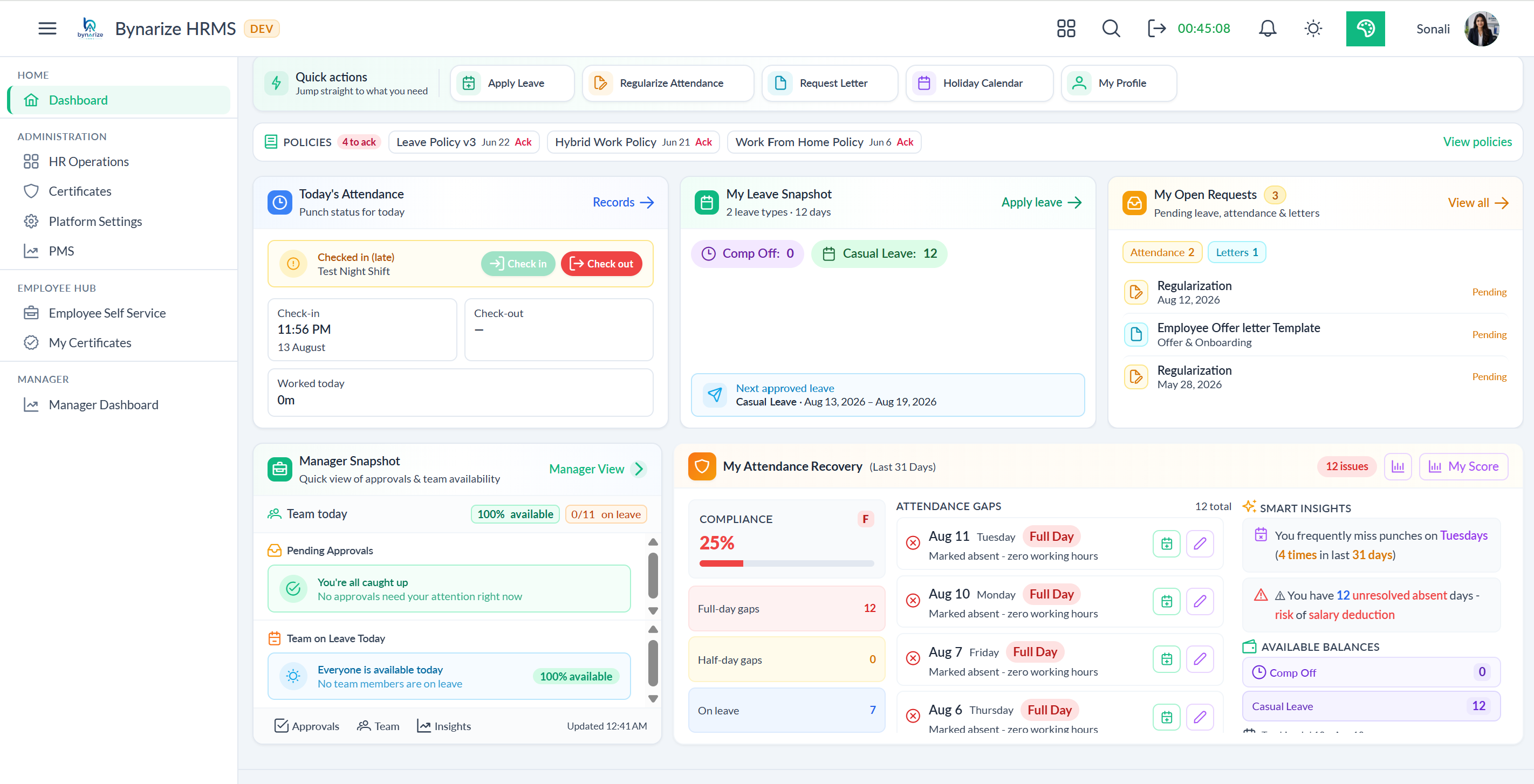Image resolution: width=1534 pixels, height=784 pixels.
Task: Click the compliance 25% progress bar
Action: pos(786,563)
